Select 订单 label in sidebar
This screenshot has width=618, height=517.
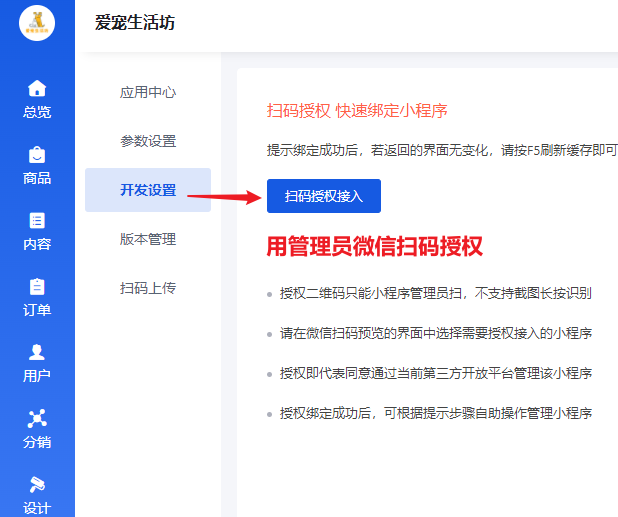(37, 310)
